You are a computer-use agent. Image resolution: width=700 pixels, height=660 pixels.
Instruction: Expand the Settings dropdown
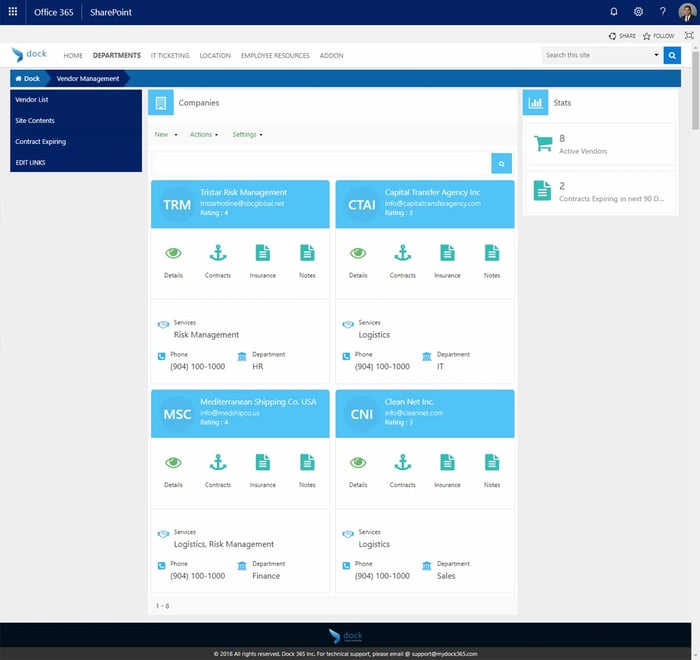(x=247, y=134)
